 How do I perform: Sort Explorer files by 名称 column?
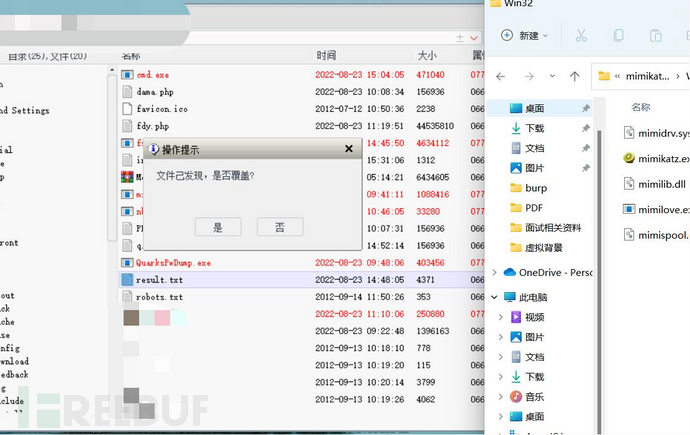[641, 107]
